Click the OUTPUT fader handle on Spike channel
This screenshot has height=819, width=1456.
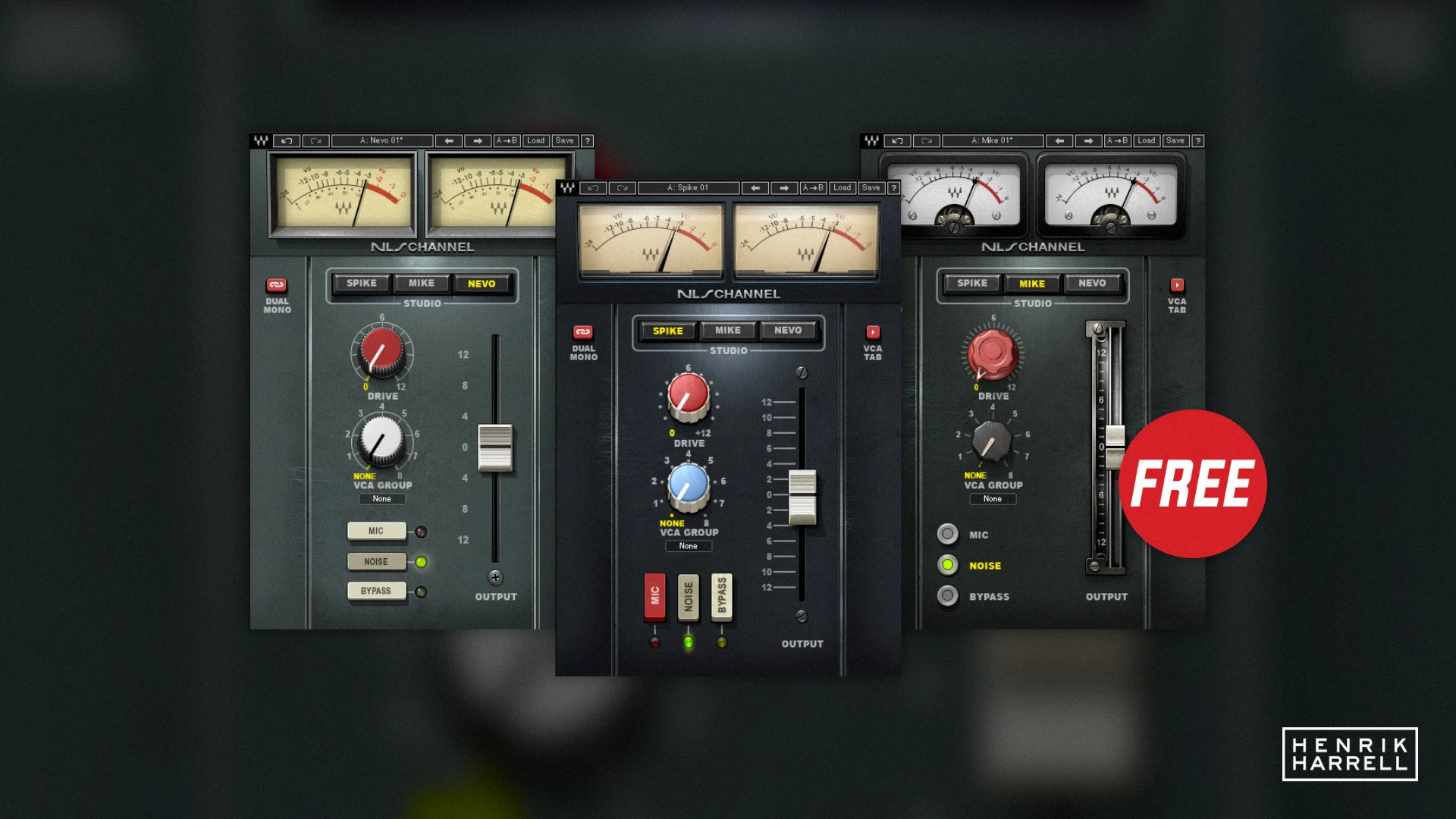click(804, 497)
